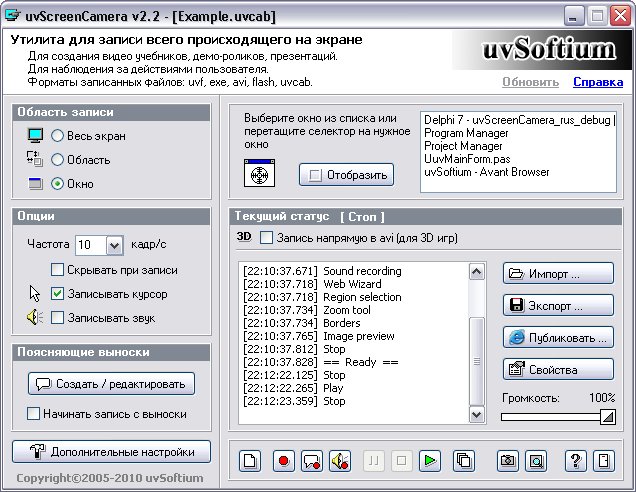Click the window selector crosshair icon

coord(260,174)
